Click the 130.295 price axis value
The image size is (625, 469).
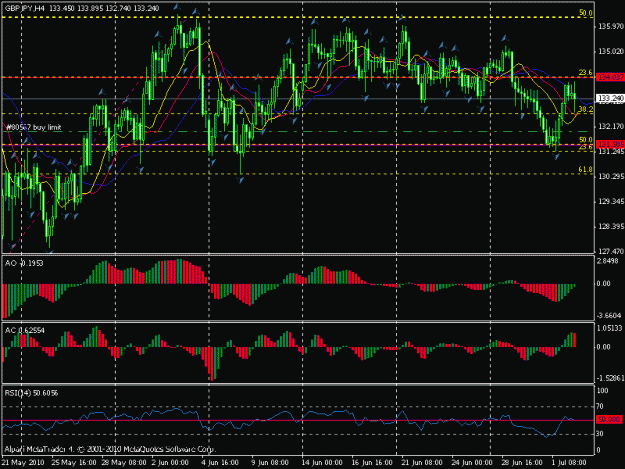coord(611,177)
